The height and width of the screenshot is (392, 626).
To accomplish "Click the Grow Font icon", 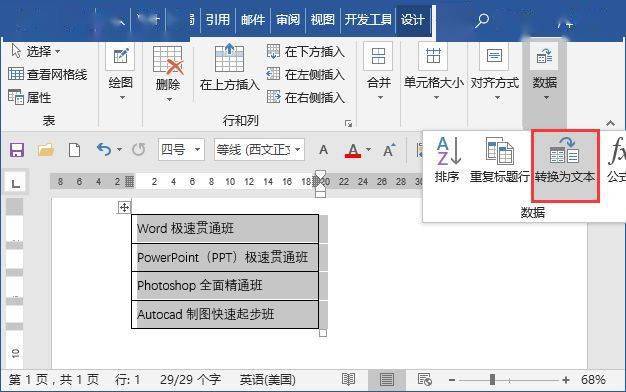I will pos(389,150).
